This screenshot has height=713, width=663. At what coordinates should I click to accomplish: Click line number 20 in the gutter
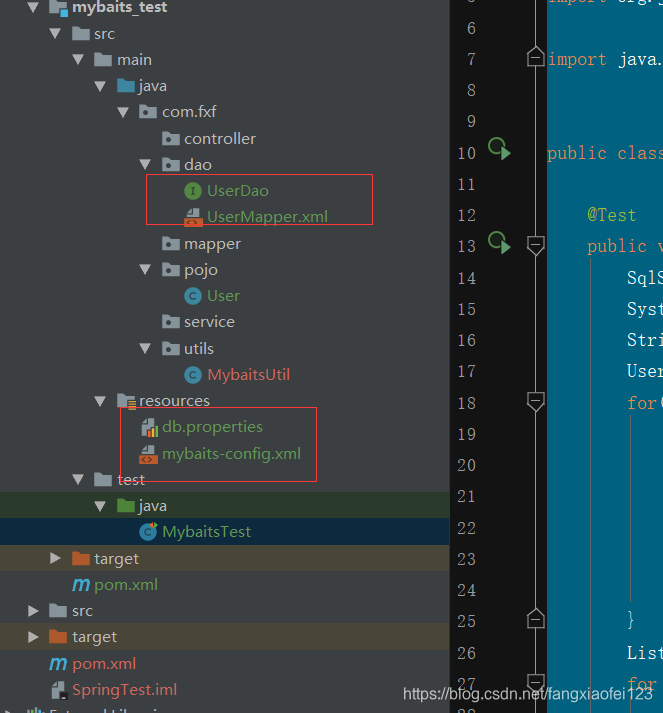coord(467,465)
